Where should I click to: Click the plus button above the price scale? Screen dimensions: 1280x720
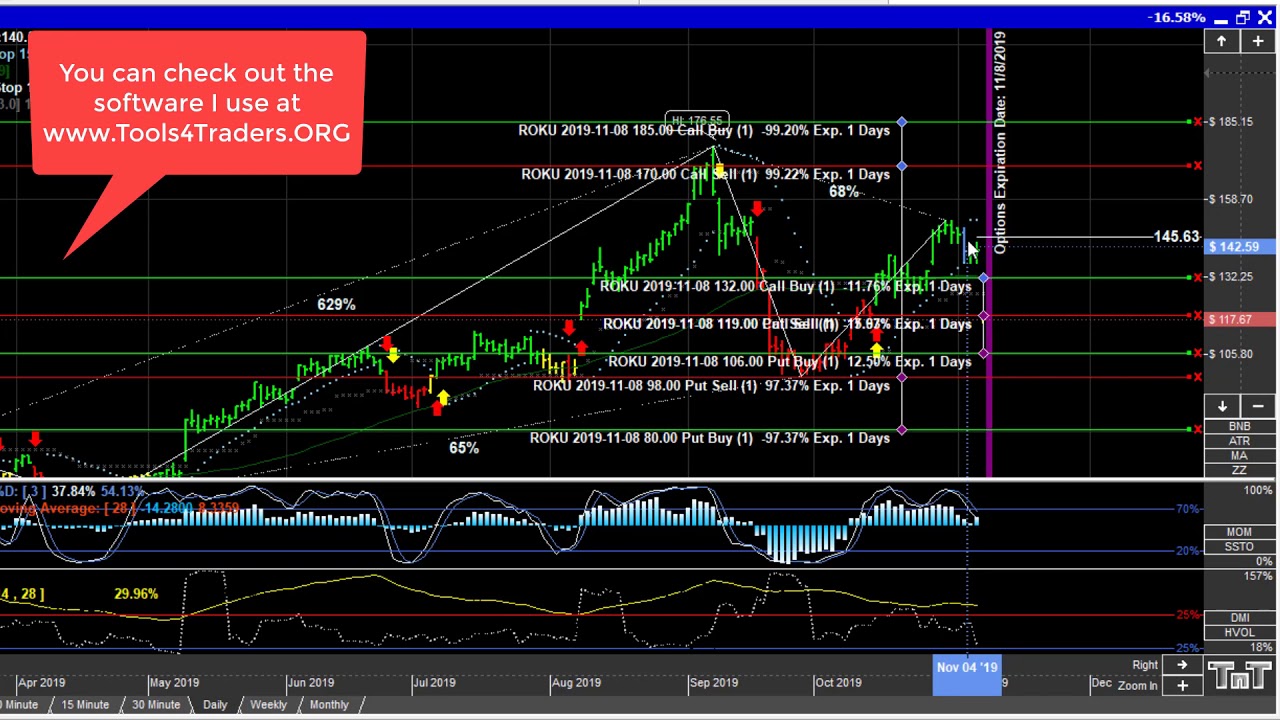tap(1257, 41)
